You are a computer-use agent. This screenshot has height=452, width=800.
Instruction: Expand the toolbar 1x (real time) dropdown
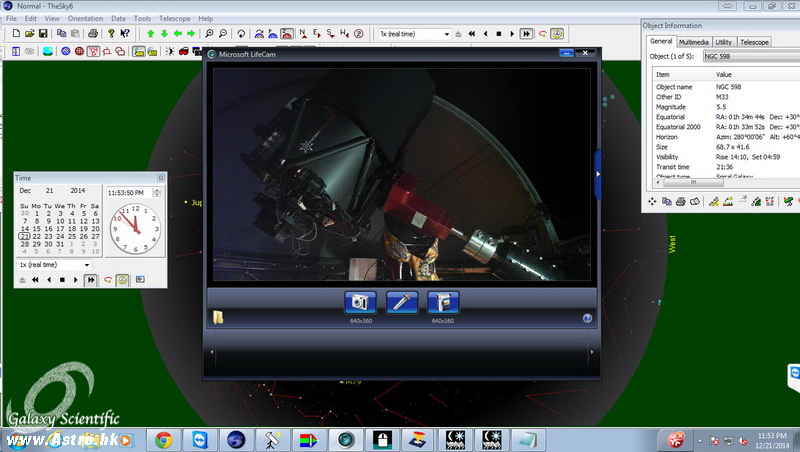[x=446, y=33]
